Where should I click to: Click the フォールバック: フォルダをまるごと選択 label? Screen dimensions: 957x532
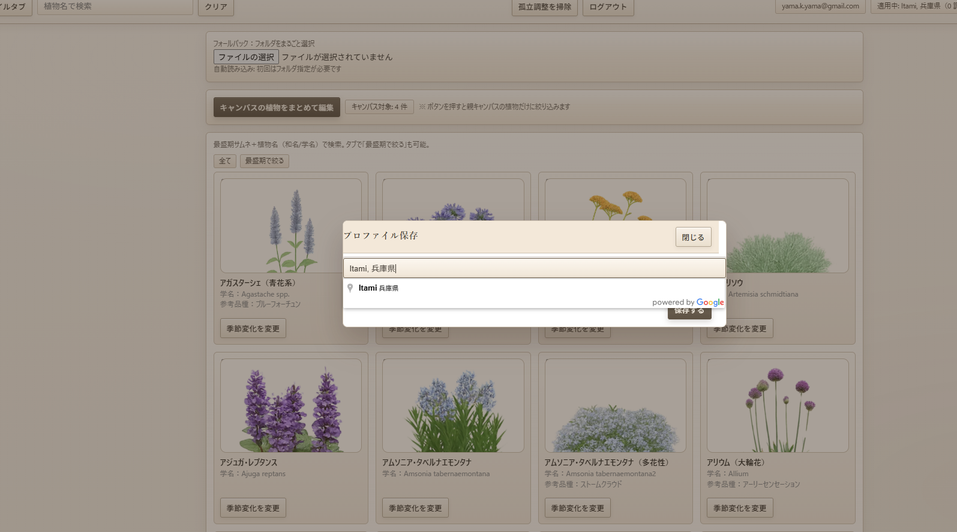pos(264,44)
